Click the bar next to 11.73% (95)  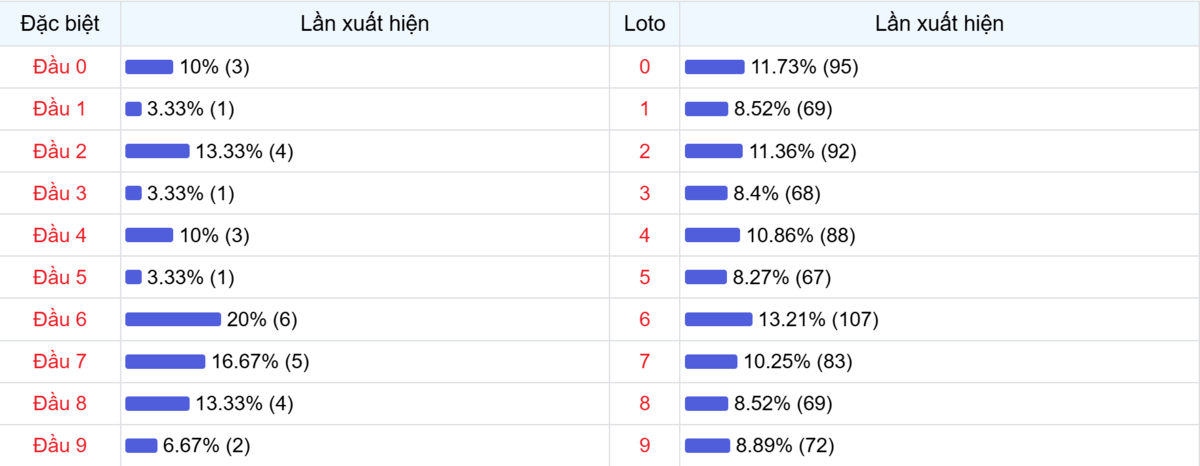[x=715, y=67]
